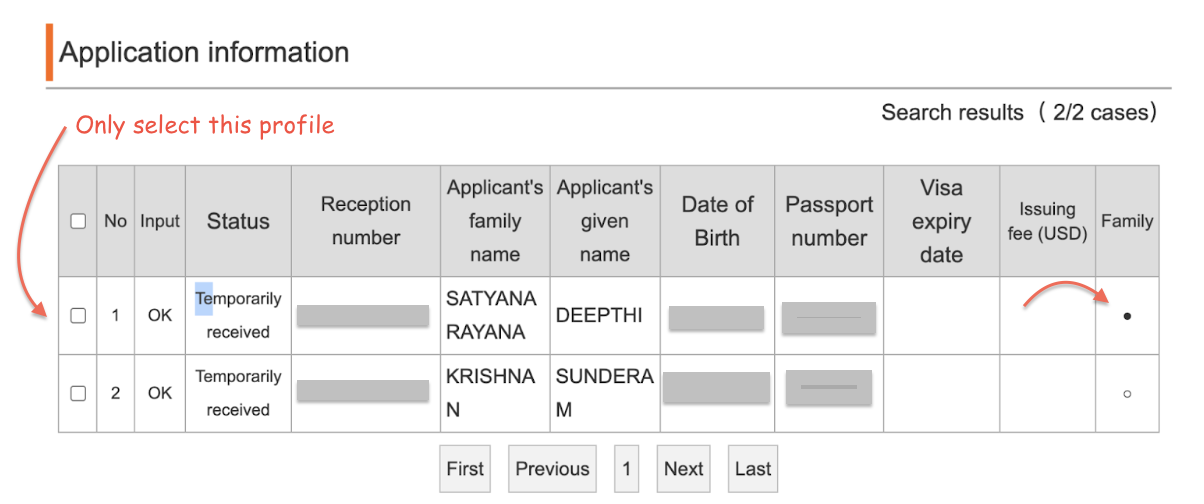The height and width of the screenshot is (504, 1204).
Task: Click the Status column header
Action: (238, 222)
